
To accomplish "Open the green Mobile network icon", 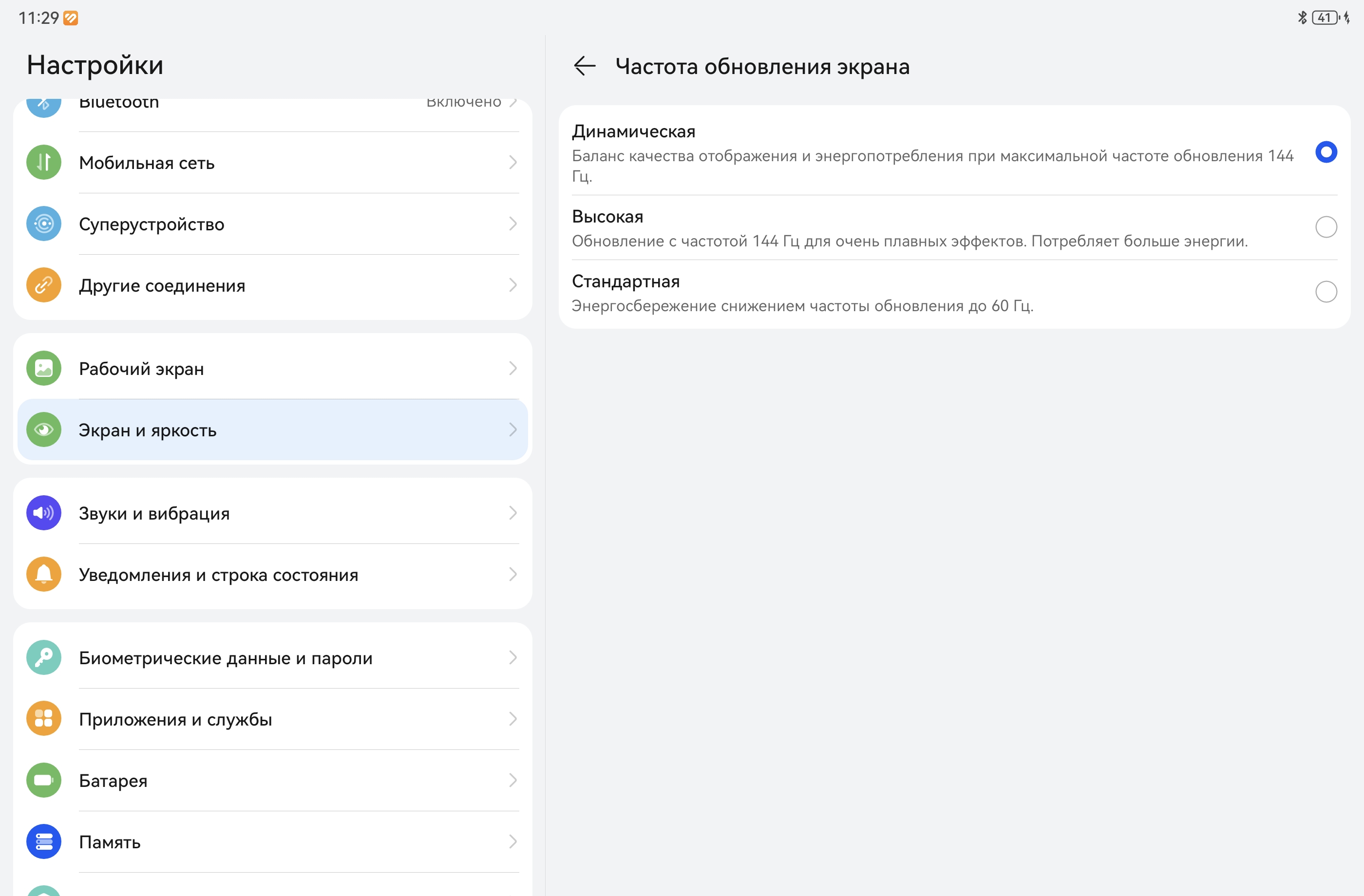I will [x=43, y=162].
